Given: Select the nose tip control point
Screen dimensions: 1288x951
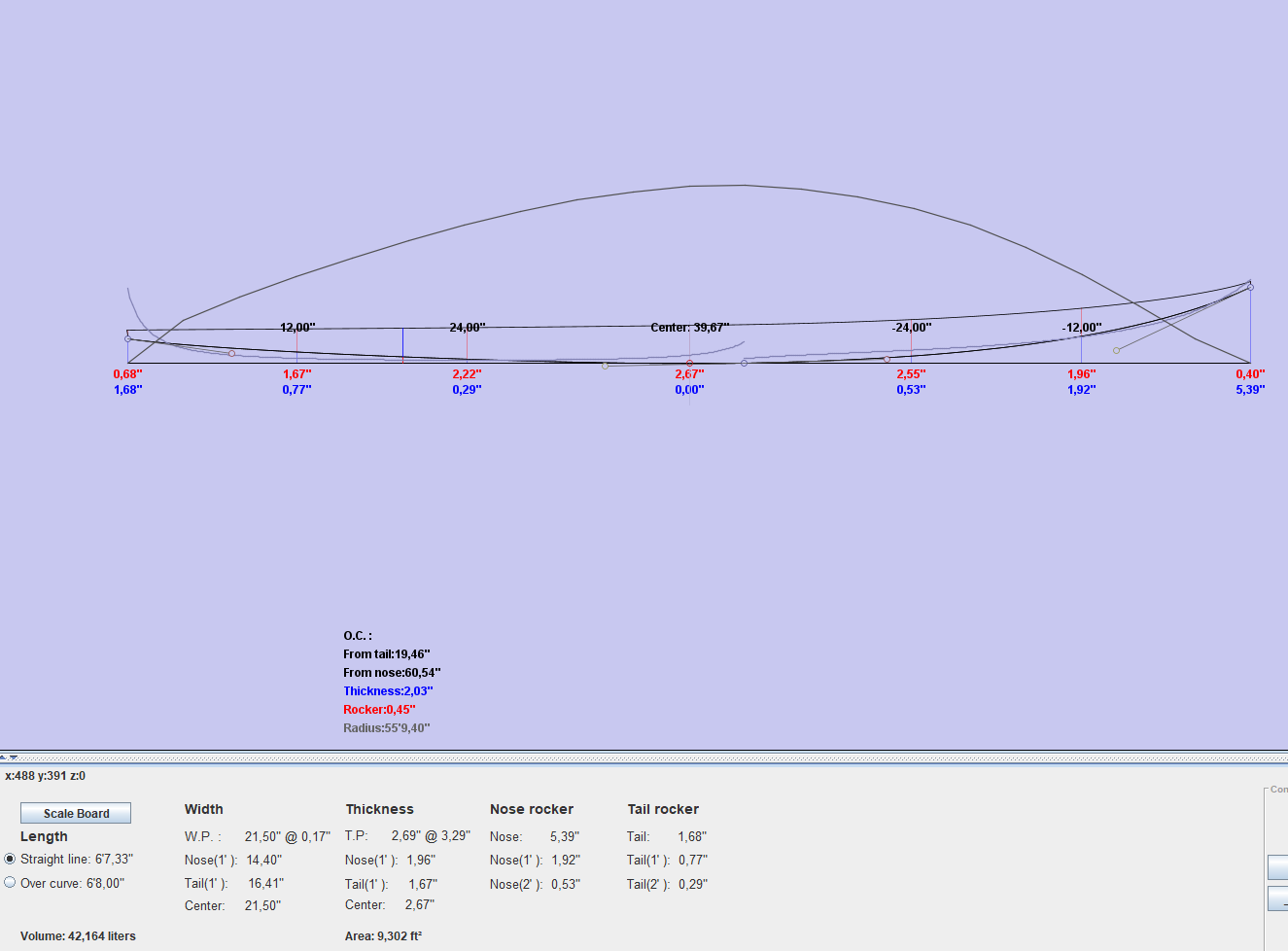Looking at the screenshot, I should [1250, 287].
